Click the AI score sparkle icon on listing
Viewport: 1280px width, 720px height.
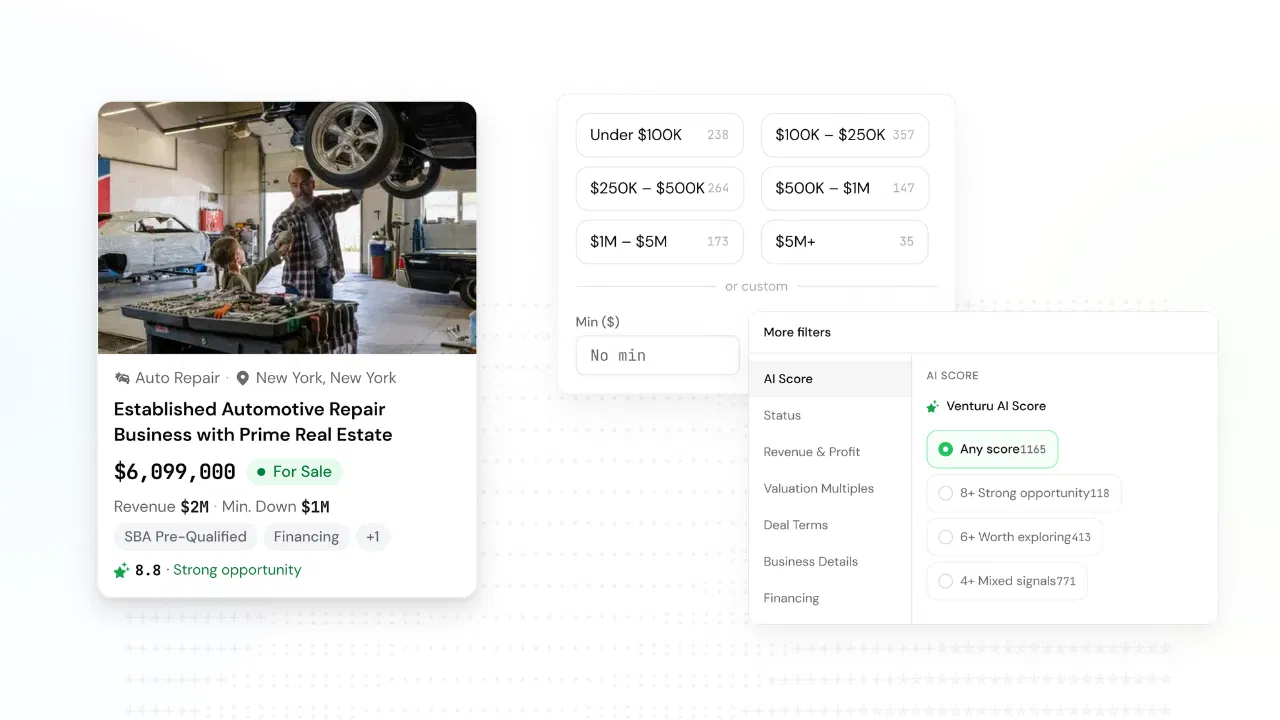[x=122, y=570]
